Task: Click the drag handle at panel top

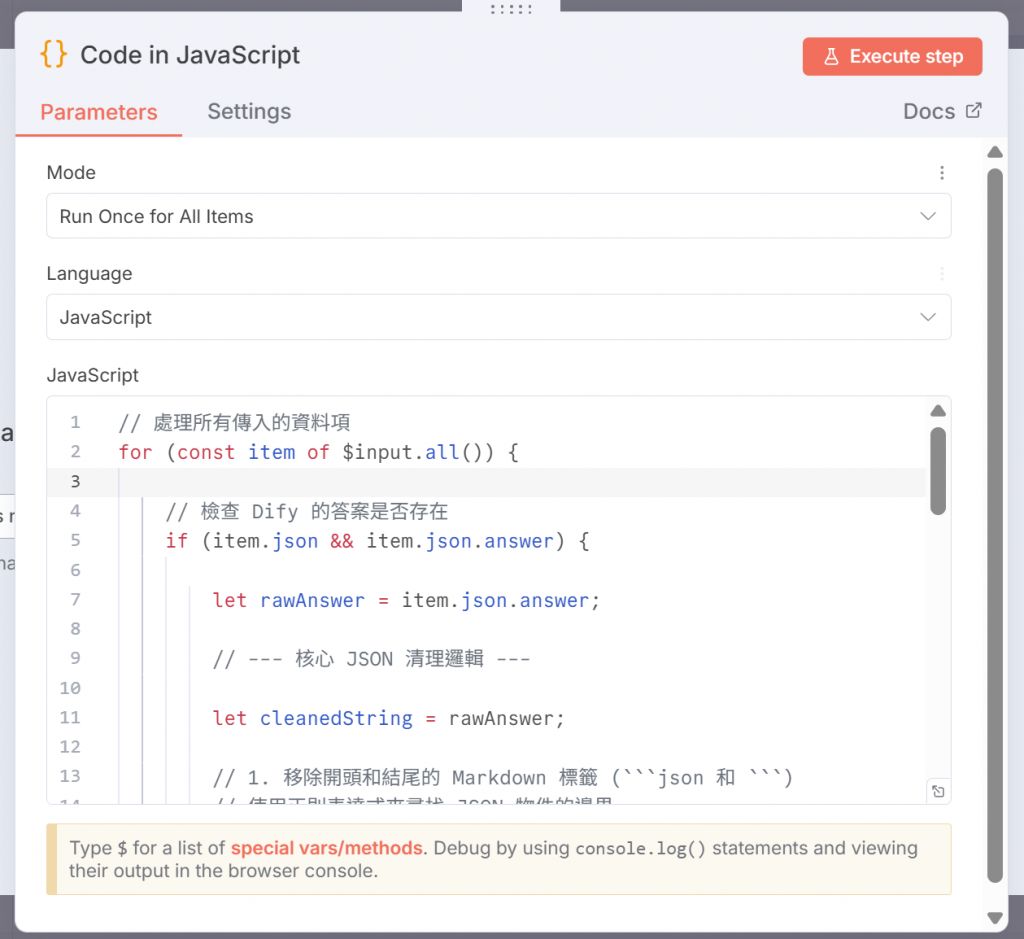Action: (x=511, y=9)
